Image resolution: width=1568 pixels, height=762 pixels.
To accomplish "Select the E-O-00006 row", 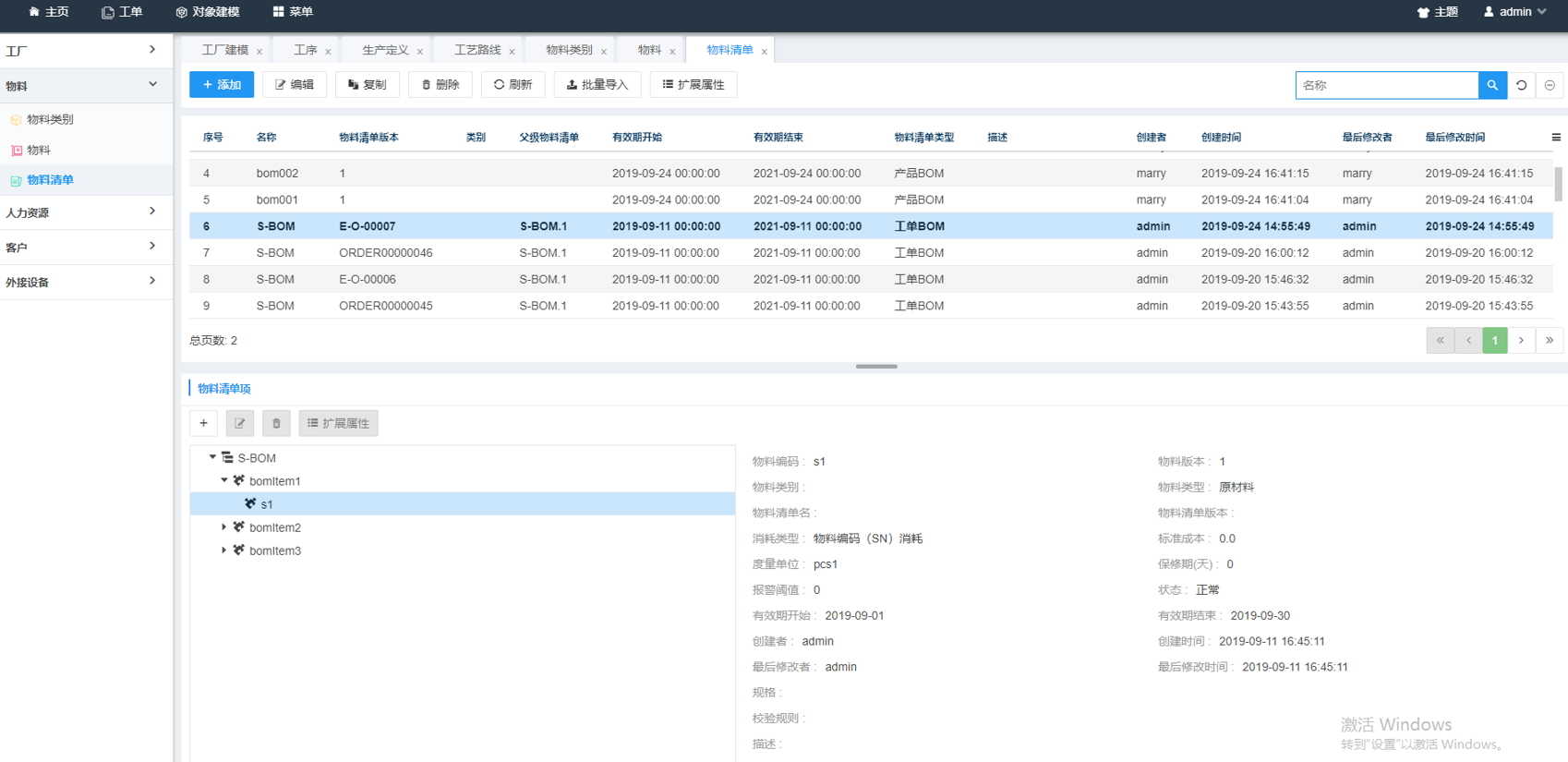I will (x=872, y=279).
